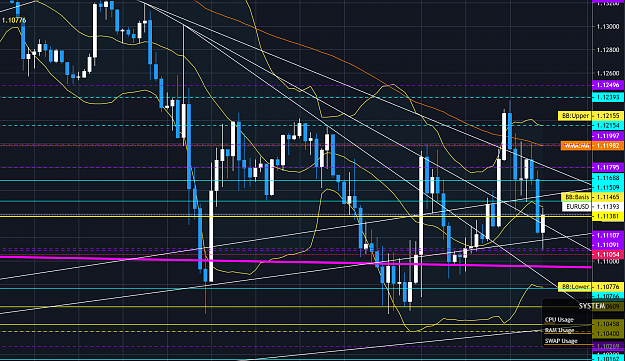
Task: Select the cyan 1.11509 price label
Action: 608,187
